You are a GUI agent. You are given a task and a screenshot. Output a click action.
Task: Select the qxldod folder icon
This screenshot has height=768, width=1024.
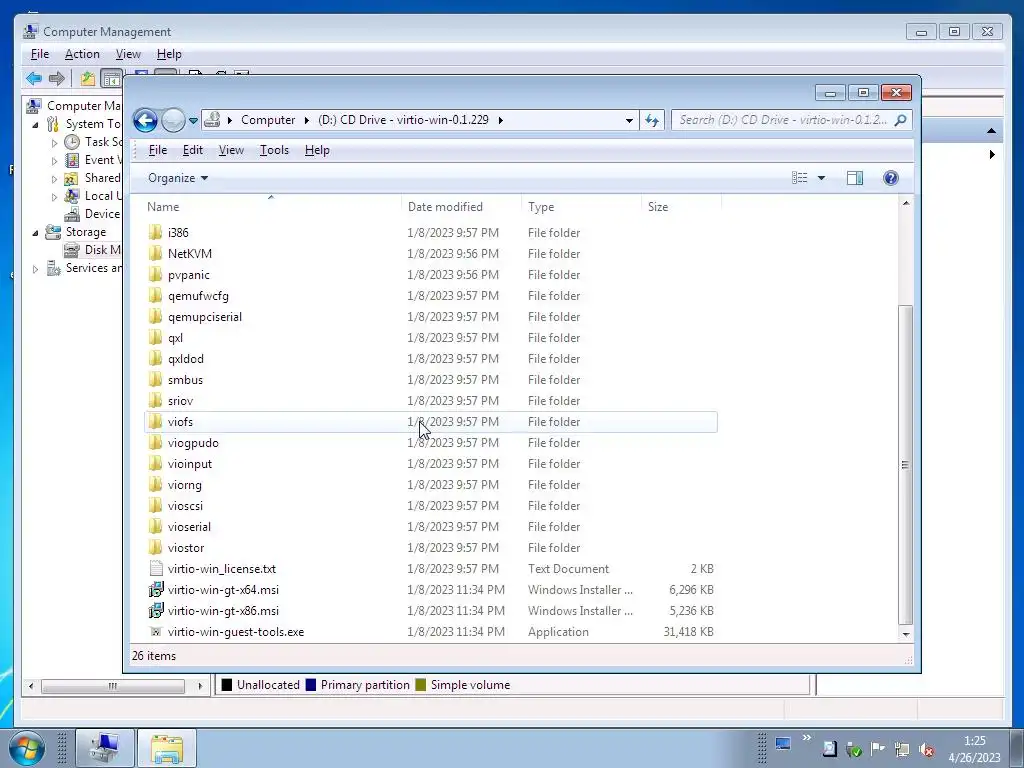click(155, 359)
